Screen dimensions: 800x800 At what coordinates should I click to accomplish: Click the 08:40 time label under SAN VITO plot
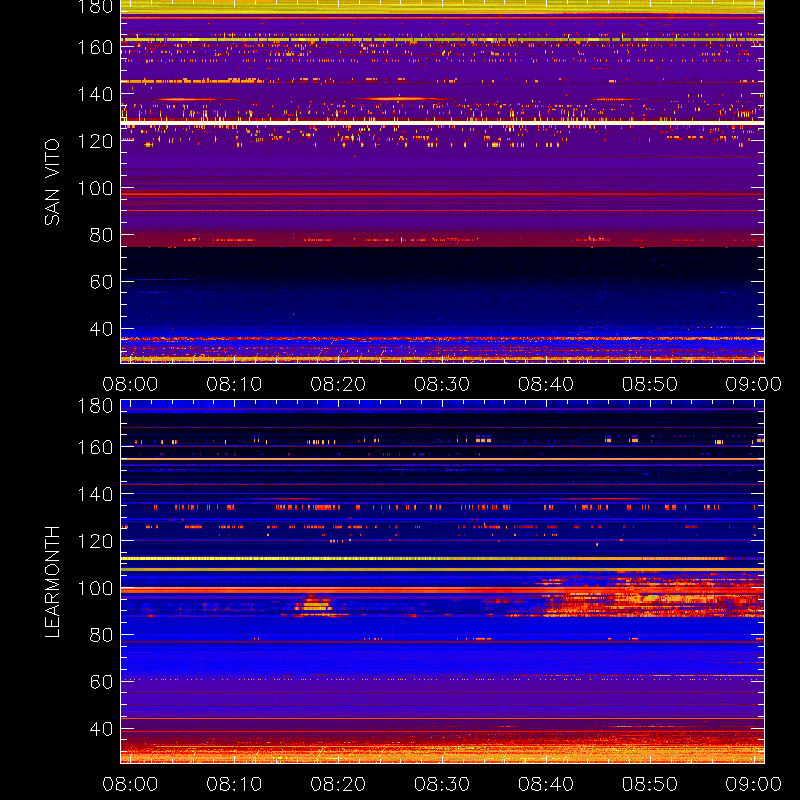pos(546,384)
